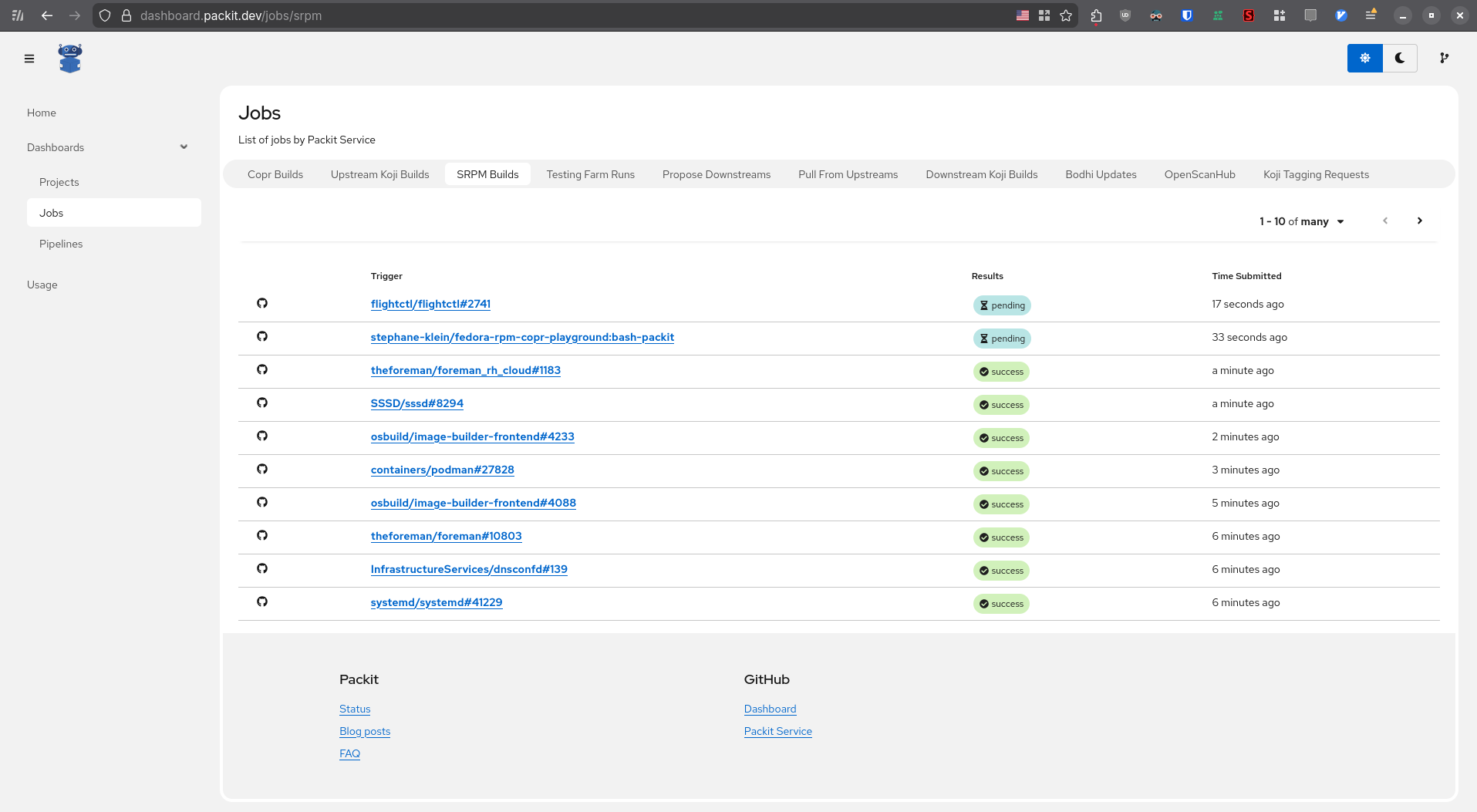Click the bookmark star in address bar
The width and height of the screenshot is (1477, 812).
(x=1066, y=15)
